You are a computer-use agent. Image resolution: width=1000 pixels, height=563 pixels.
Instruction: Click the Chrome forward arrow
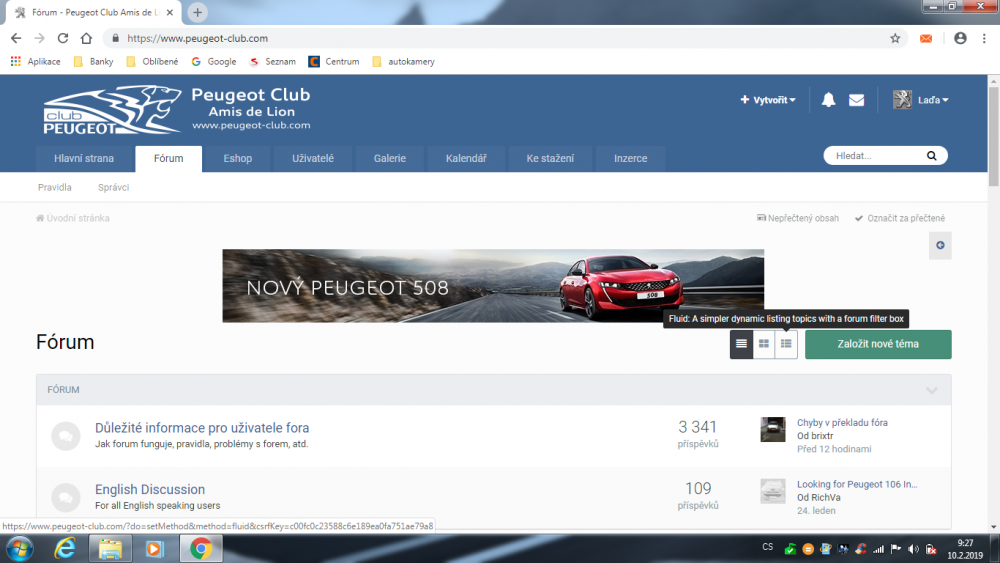click(x=40, y=38)
